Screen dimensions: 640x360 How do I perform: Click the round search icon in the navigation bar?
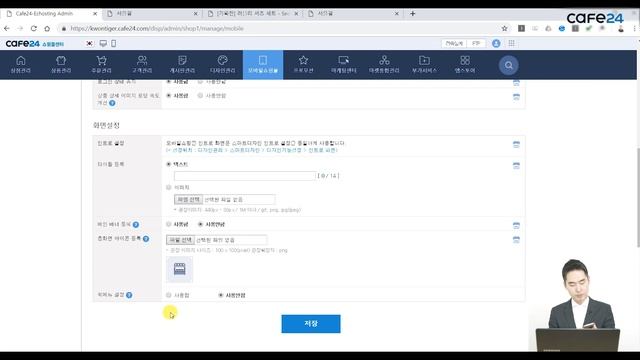click(x=509, y=65)
